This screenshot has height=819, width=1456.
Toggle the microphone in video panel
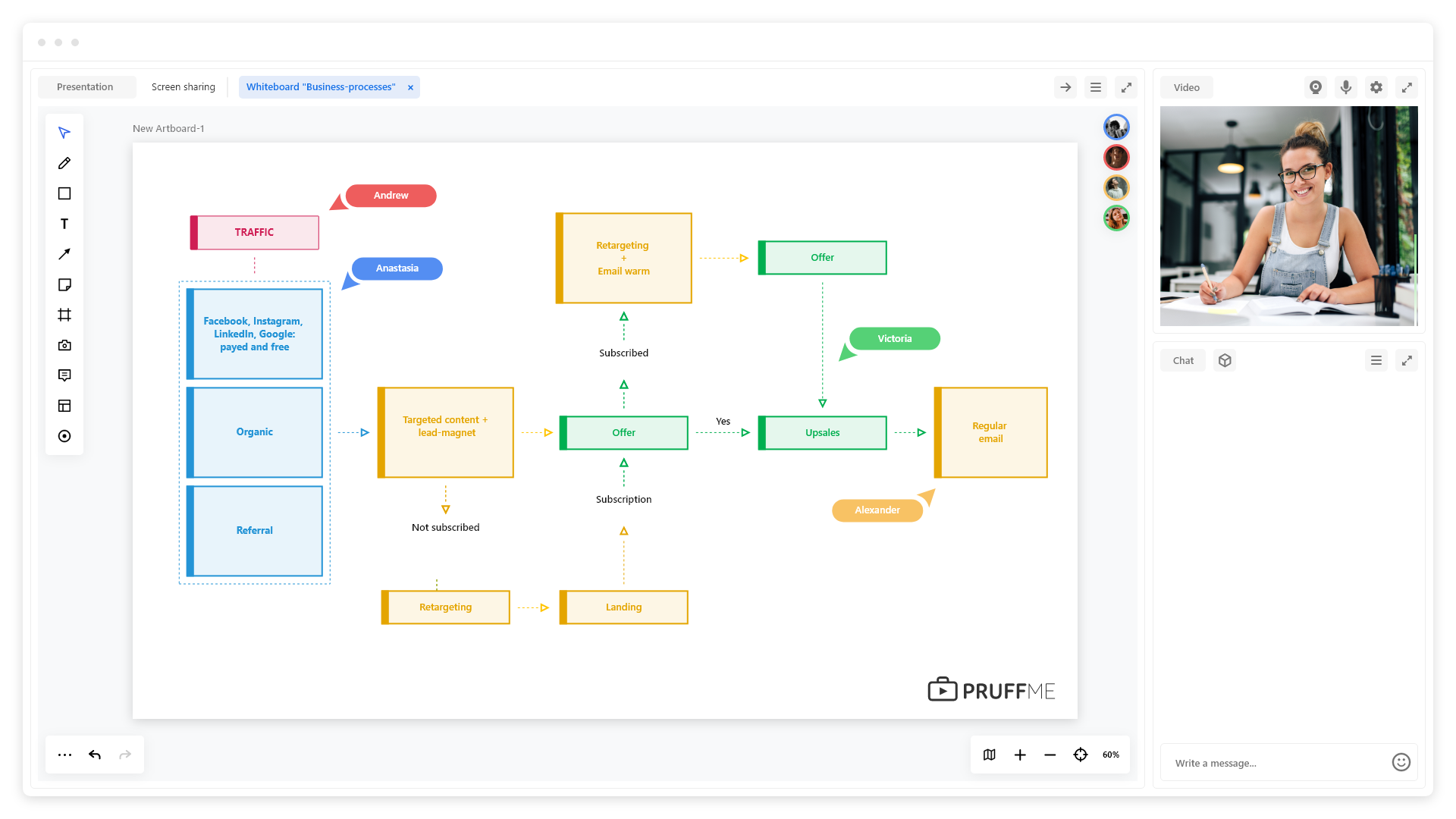1346,87
